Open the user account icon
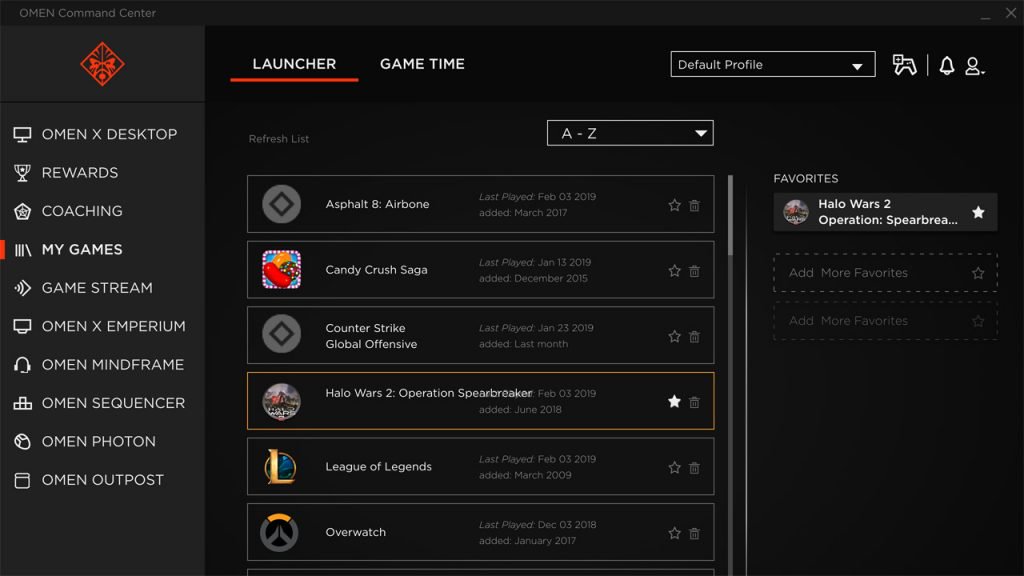The height and width of the screenshot is (576, 1024). 974,66
